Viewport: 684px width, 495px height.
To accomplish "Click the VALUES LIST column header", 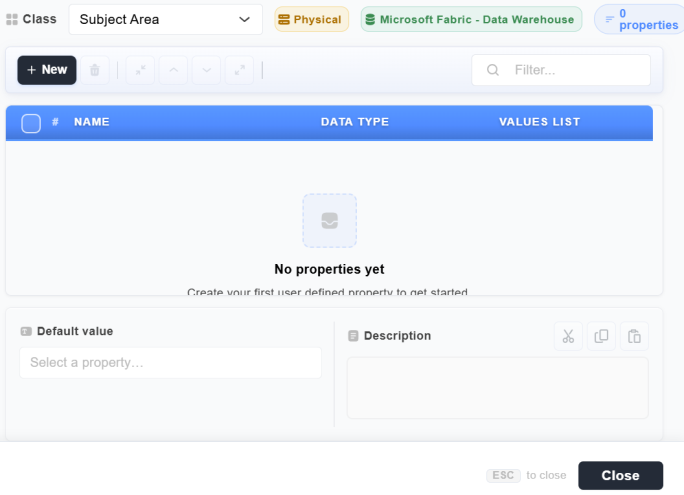I will click(x=540, y=122).
